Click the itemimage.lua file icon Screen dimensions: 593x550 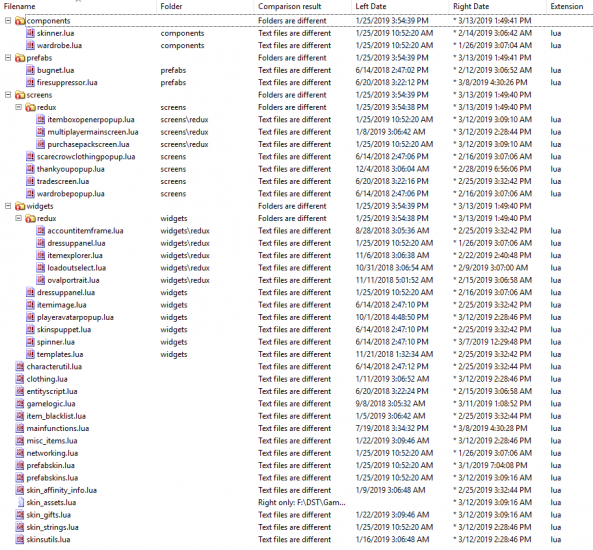coord(30,305)
